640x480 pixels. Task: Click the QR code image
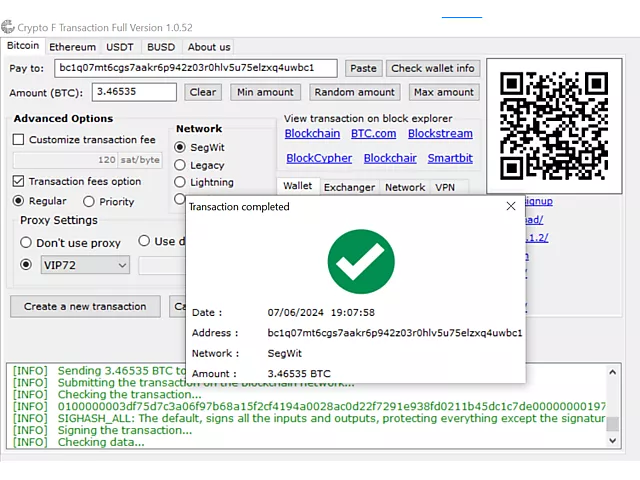coord(553,112)
